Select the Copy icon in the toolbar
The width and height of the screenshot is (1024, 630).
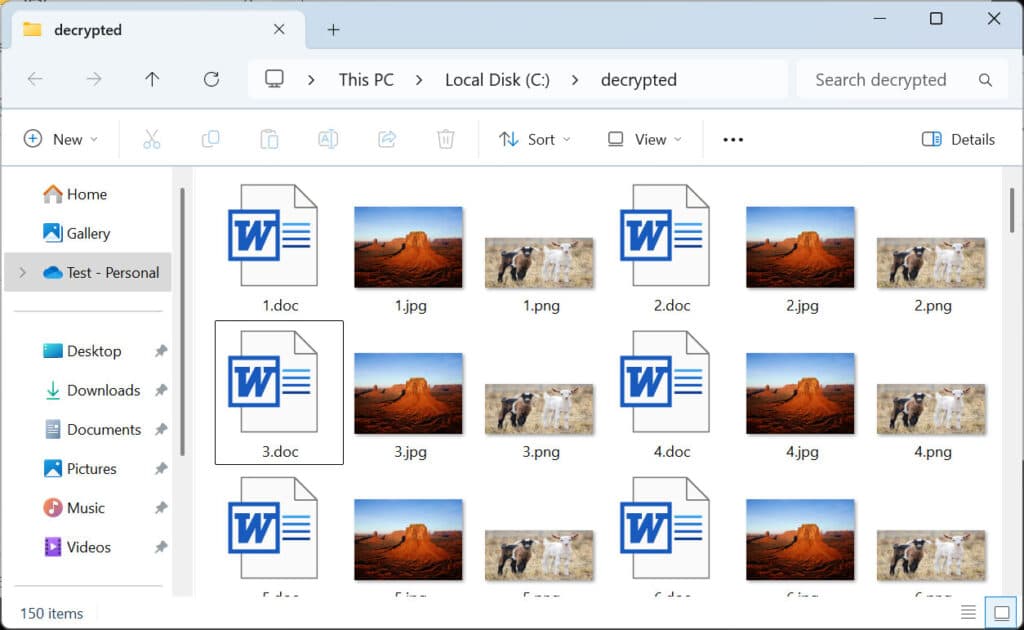click(x=210, y=139)
